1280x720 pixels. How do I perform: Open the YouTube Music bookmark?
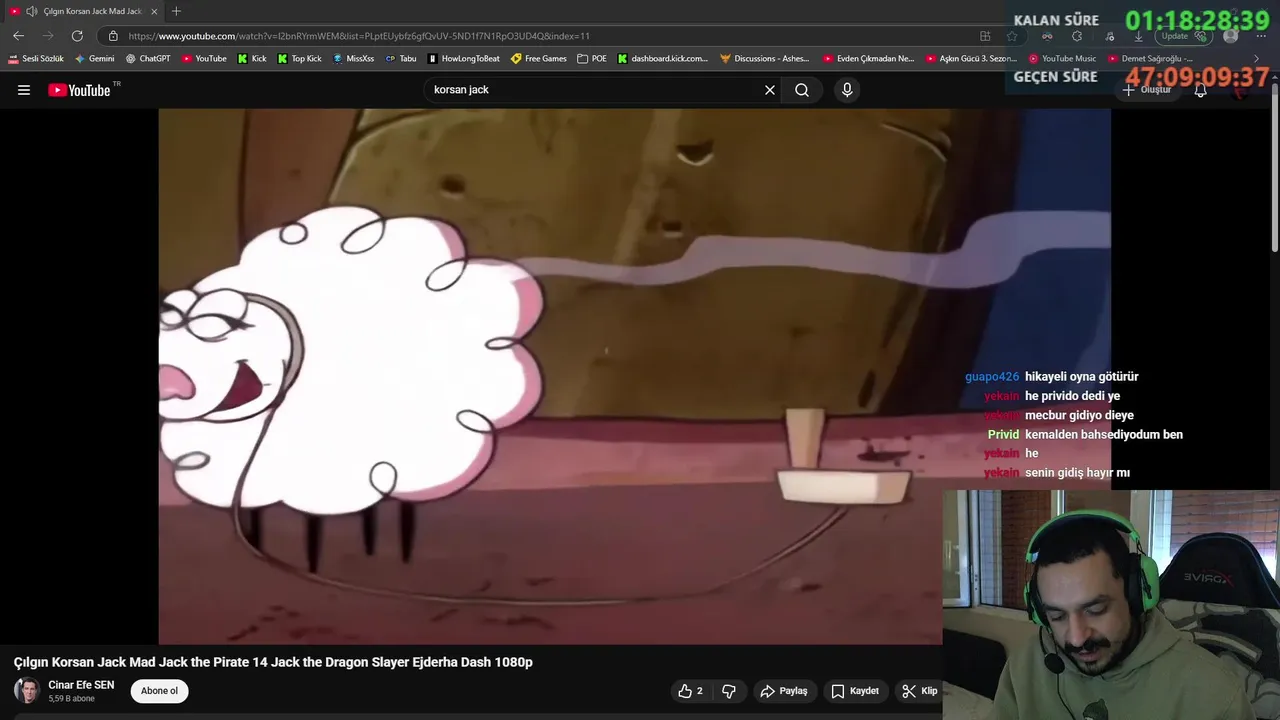[1063, 59]
